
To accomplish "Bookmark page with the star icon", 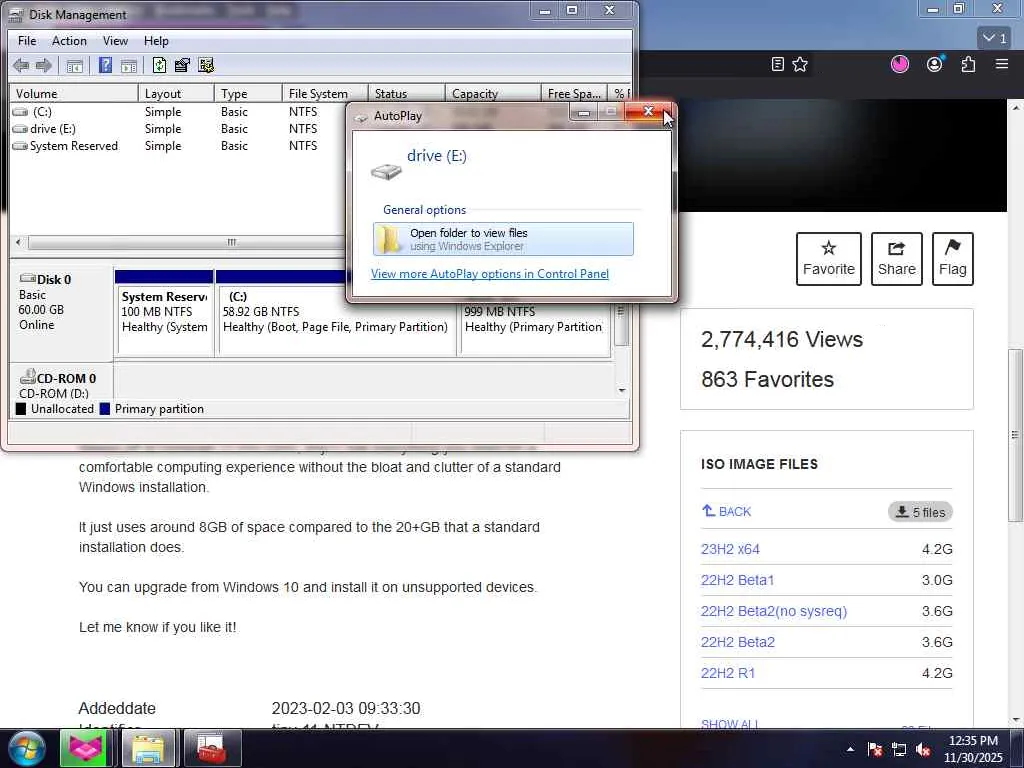I will tap(800, 64).
